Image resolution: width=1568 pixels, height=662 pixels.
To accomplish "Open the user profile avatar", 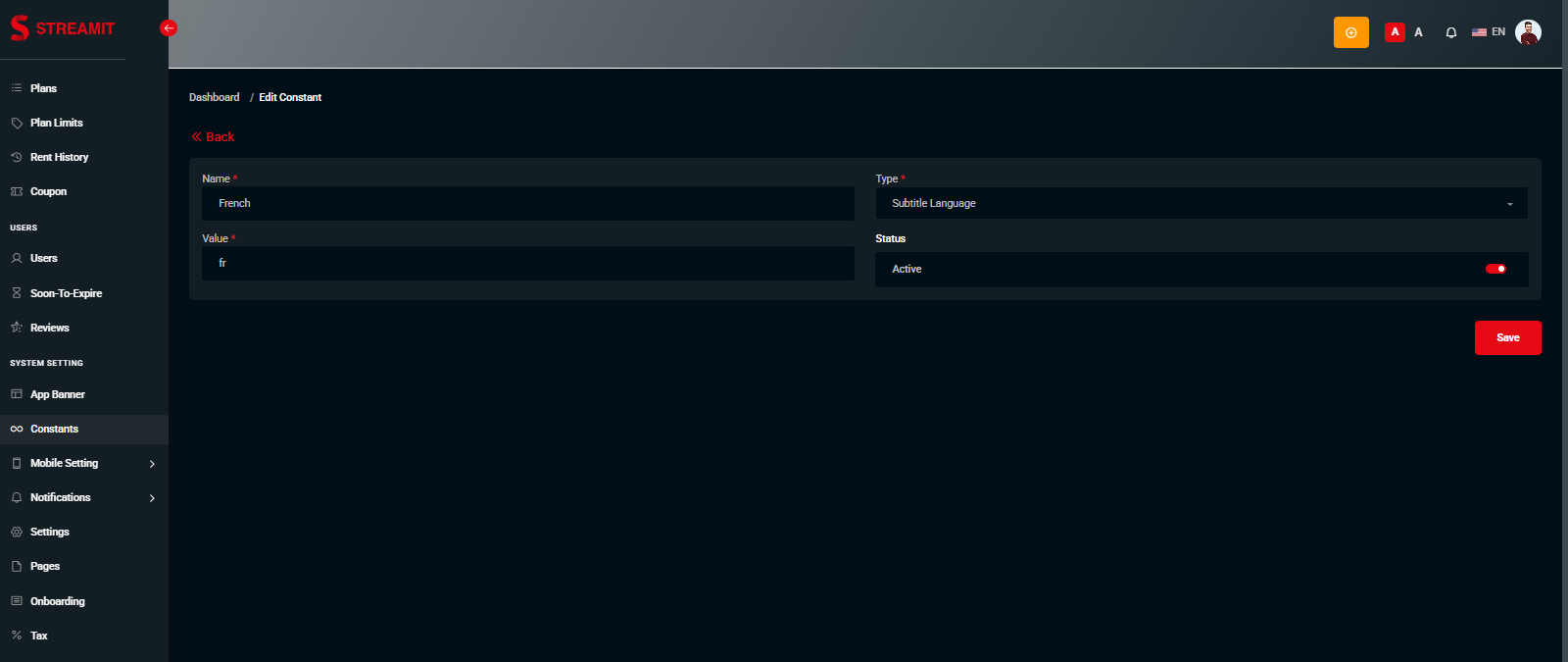I will tap(1528, 32).
